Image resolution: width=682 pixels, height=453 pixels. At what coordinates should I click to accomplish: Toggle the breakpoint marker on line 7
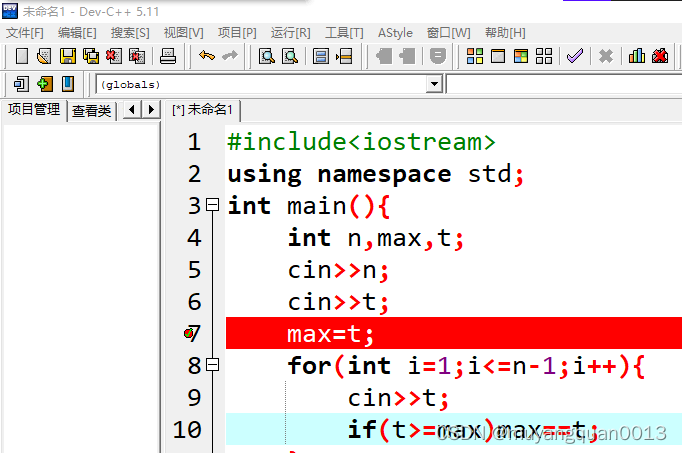pyautogui.click(x=188, y=333)
